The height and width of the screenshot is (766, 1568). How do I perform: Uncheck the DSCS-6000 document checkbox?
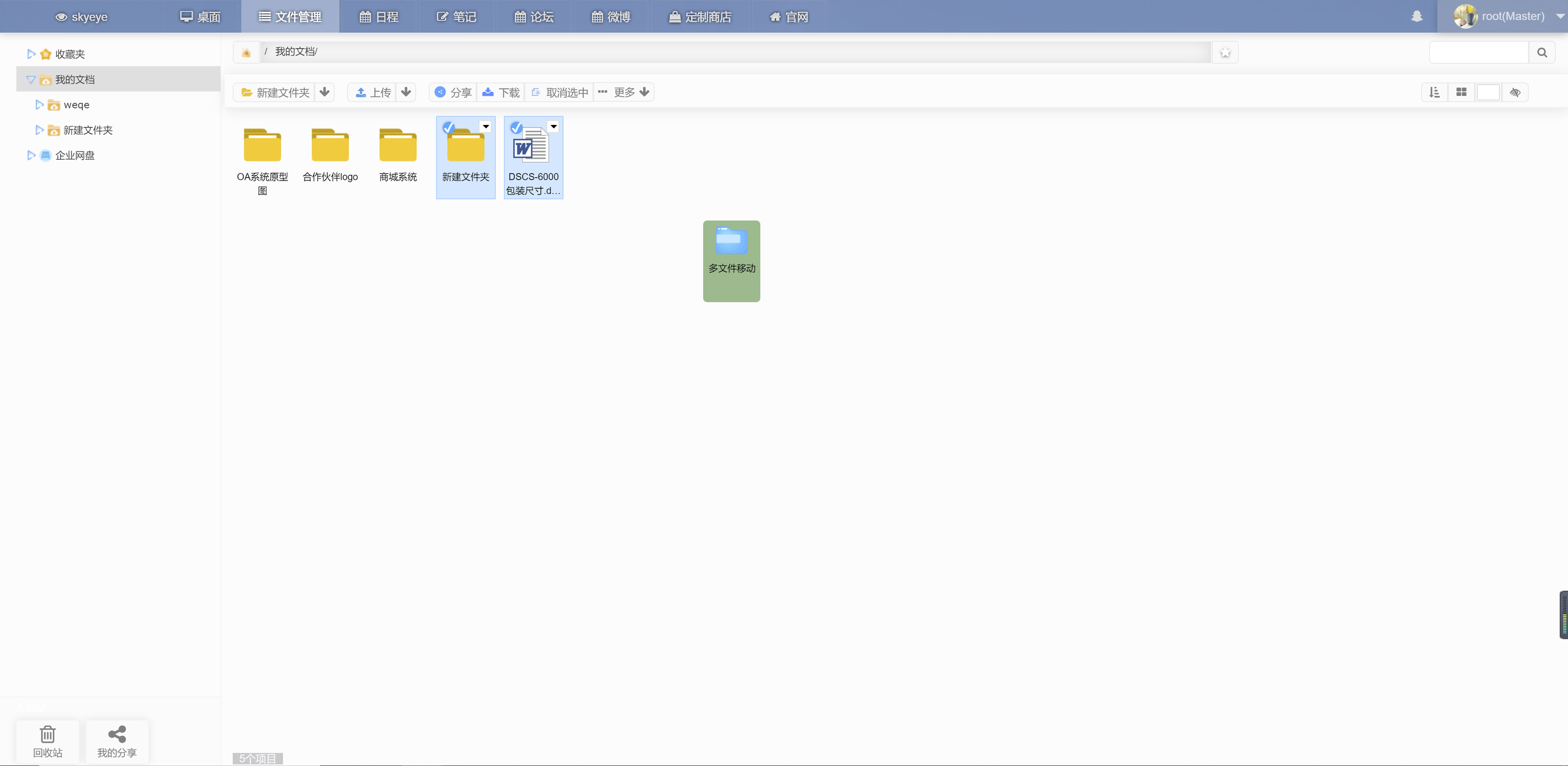(x=516, y=127)
